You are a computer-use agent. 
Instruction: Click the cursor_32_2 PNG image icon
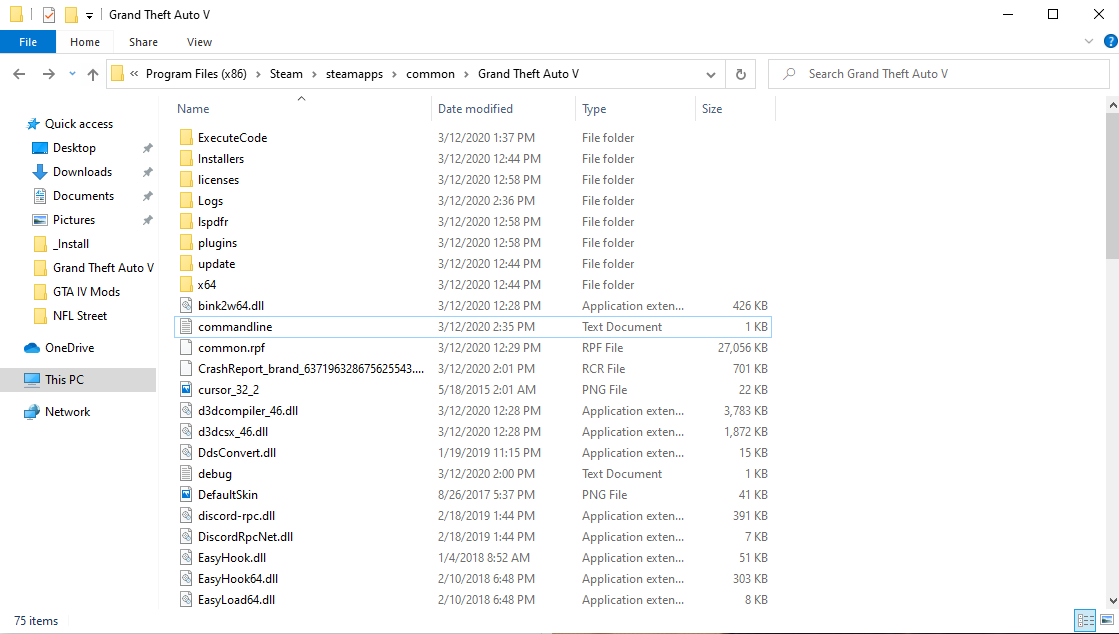[186, 390]
